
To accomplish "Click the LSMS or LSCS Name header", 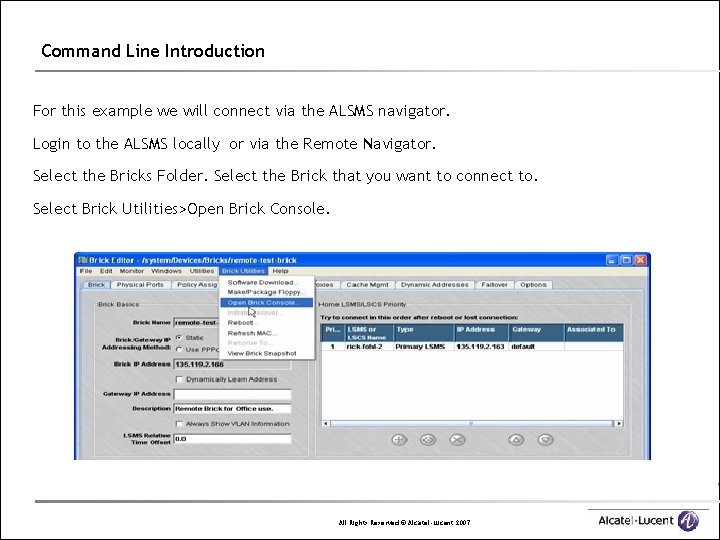I will pyautogui.click(x=370, y=333).
